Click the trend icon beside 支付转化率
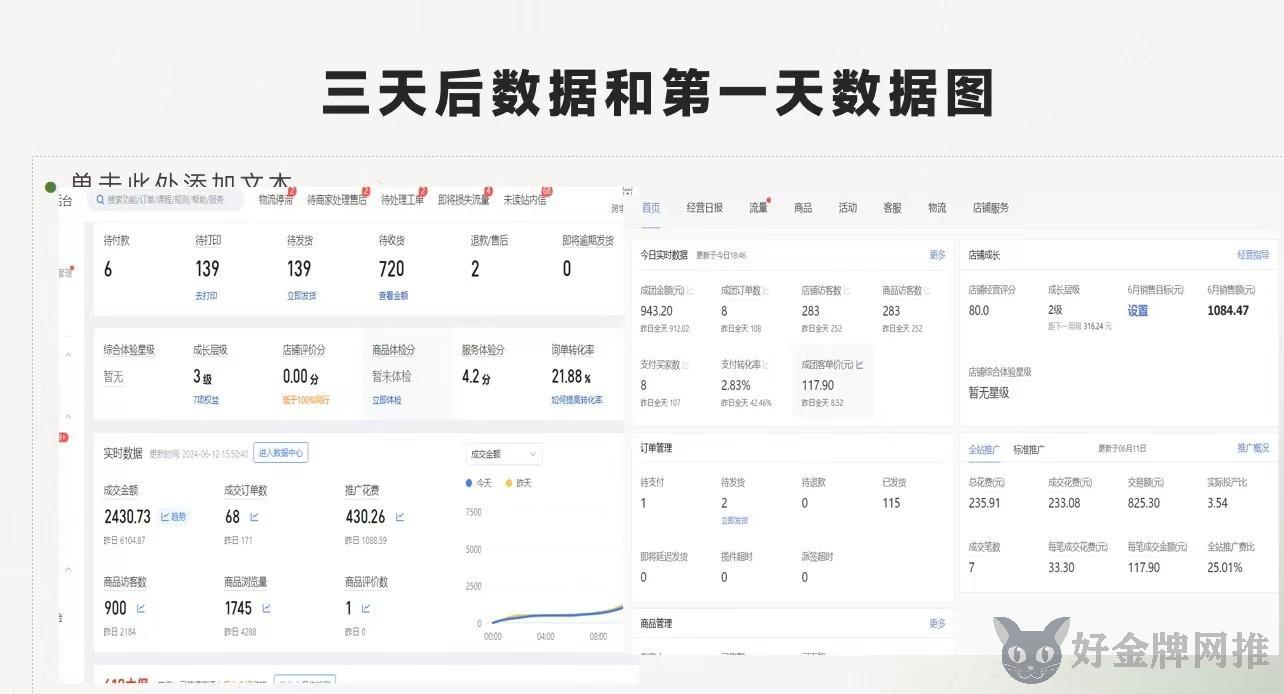The width and height of the screenshot is (1284, 694). pos(767,365)
